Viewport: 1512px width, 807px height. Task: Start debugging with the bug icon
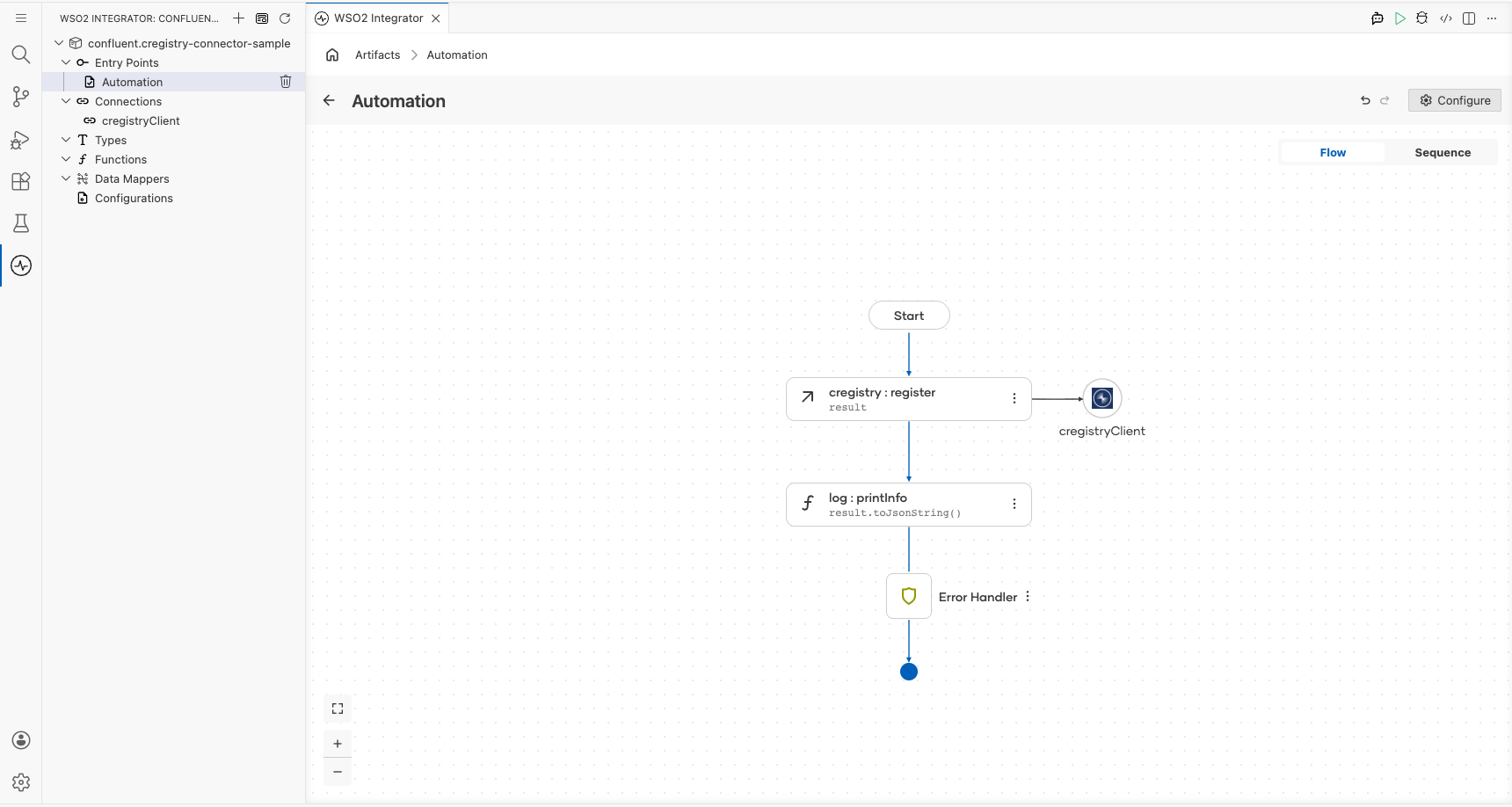[x=1422, y=18]
